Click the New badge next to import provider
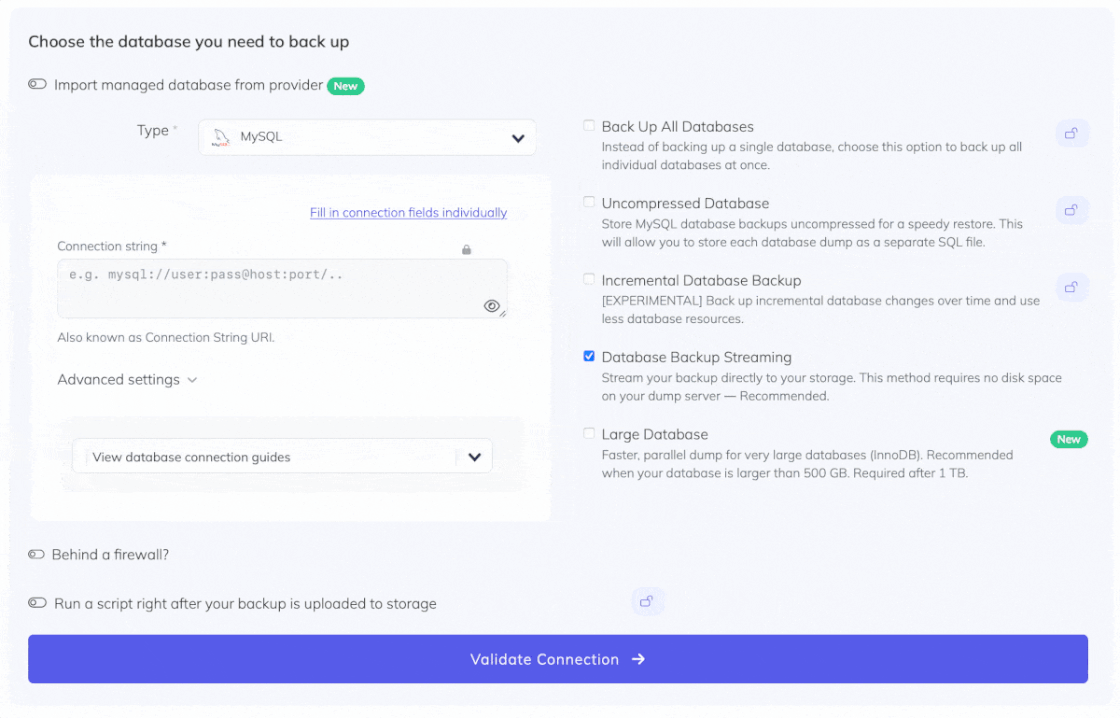This screenshot has width=1120, height=718. pos(345,86)
